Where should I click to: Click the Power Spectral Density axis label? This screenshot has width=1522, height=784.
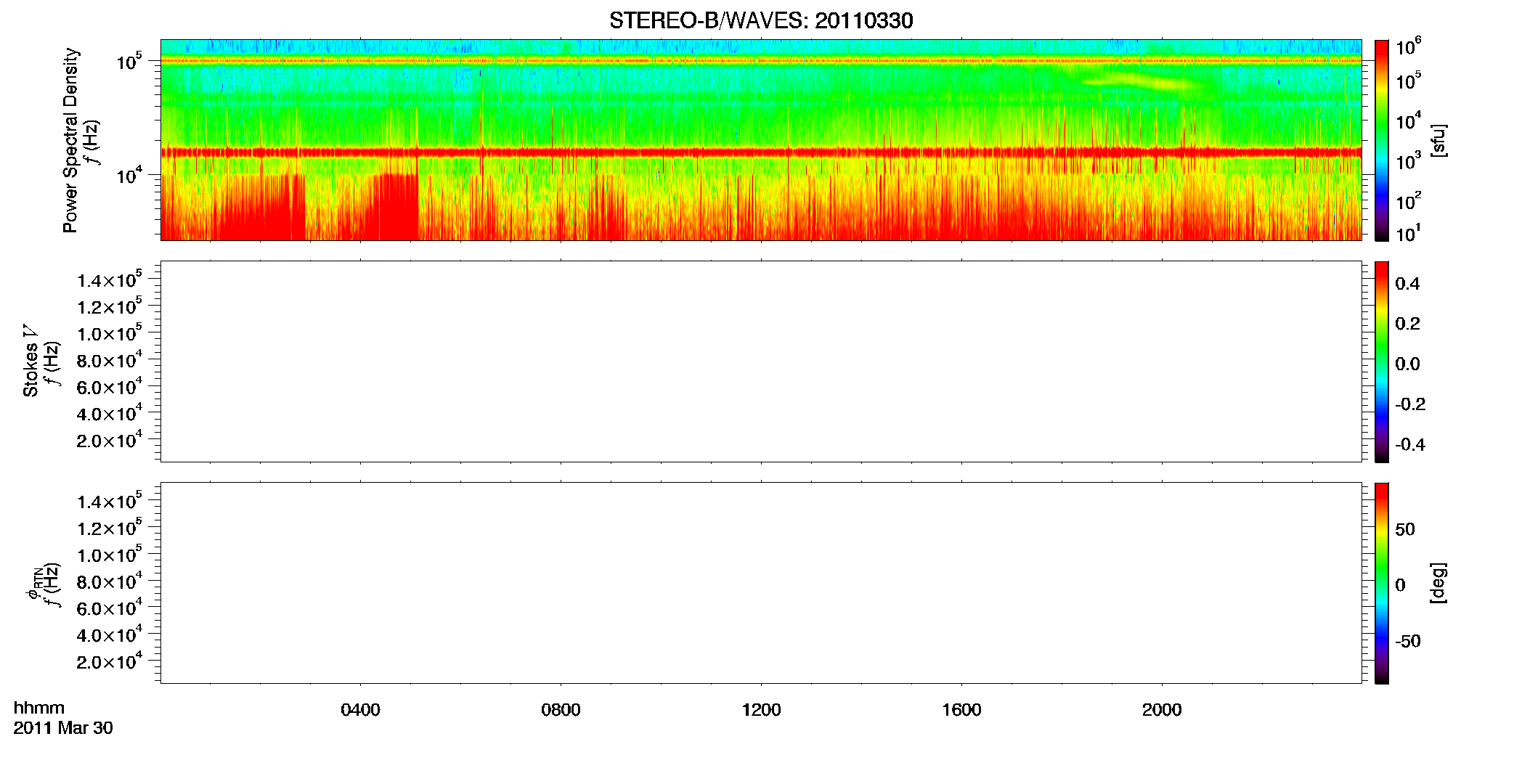(x=70, y=140)
